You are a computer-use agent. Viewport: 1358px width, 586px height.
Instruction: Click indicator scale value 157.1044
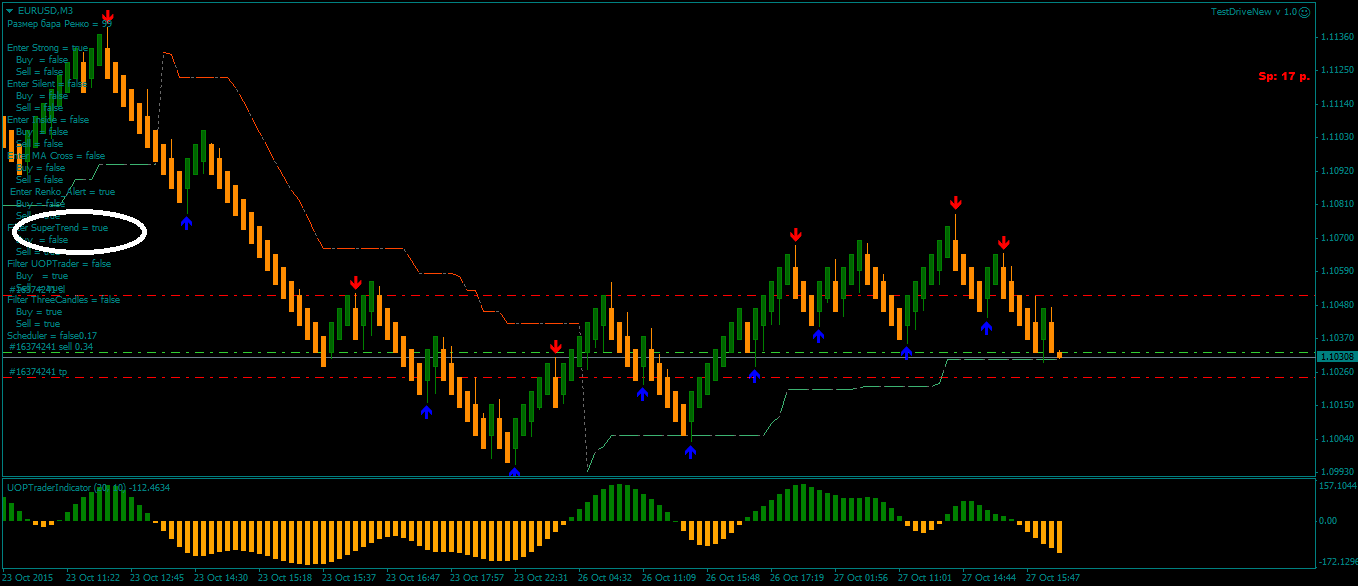pyautogui.click(x=1337, y=486)
